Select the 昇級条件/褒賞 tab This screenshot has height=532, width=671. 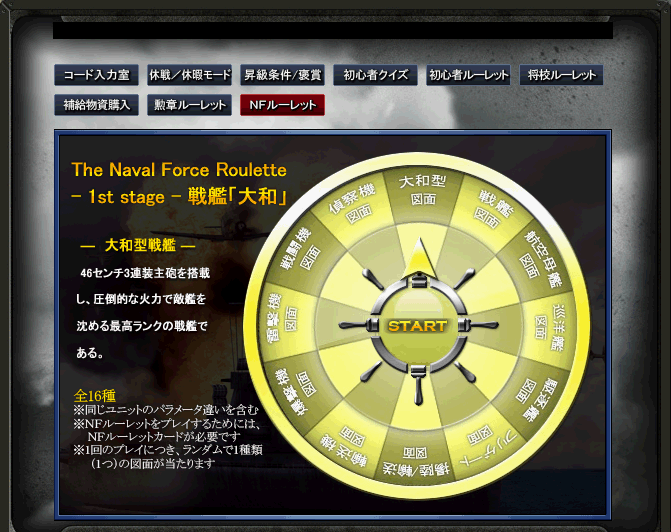click(x=282, y=75)
